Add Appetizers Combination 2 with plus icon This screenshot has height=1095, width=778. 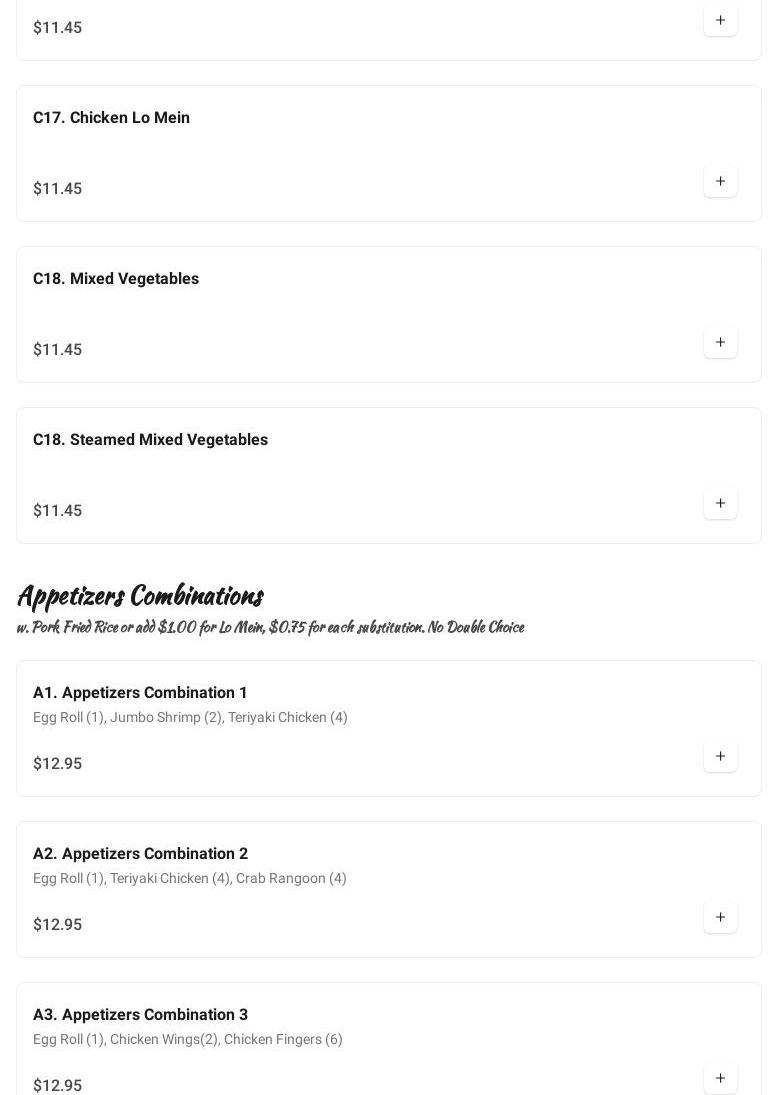pos(720,918)
